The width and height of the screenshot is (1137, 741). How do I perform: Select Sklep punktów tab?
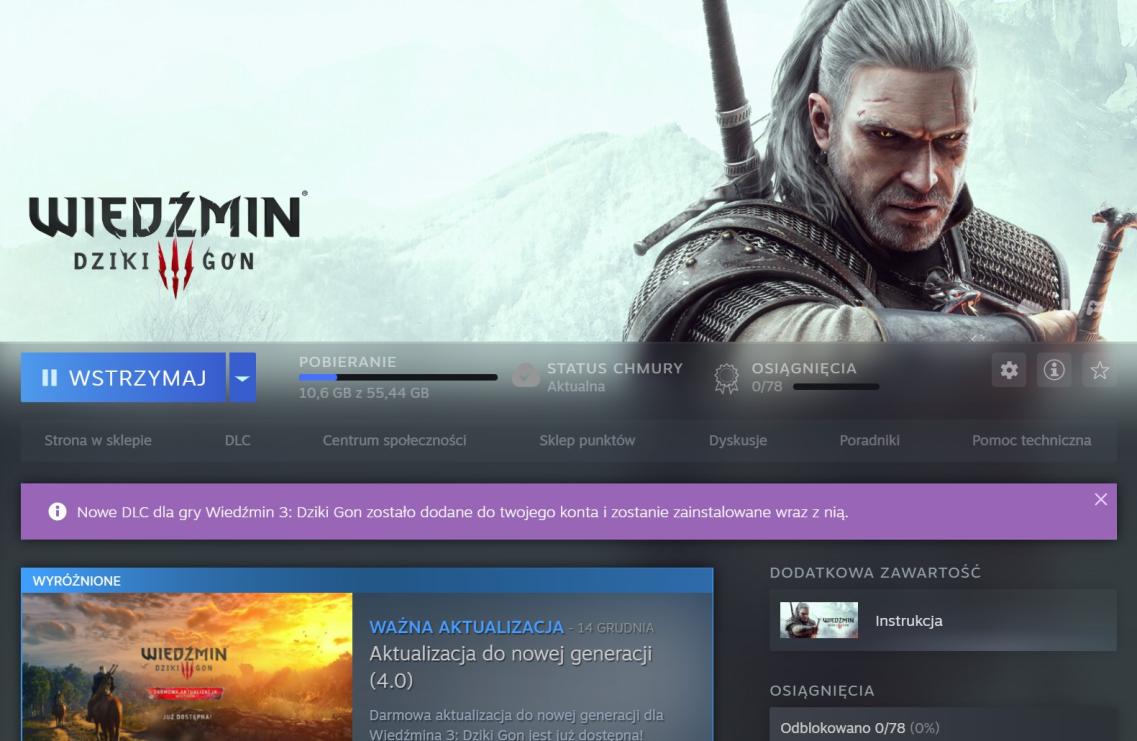[587, 440]
